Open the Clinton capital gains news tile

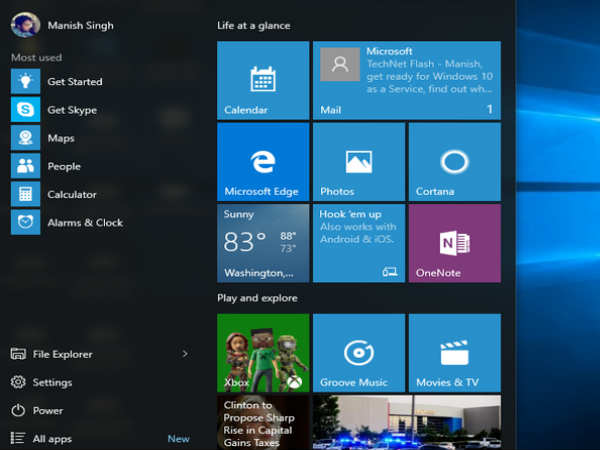263,422
